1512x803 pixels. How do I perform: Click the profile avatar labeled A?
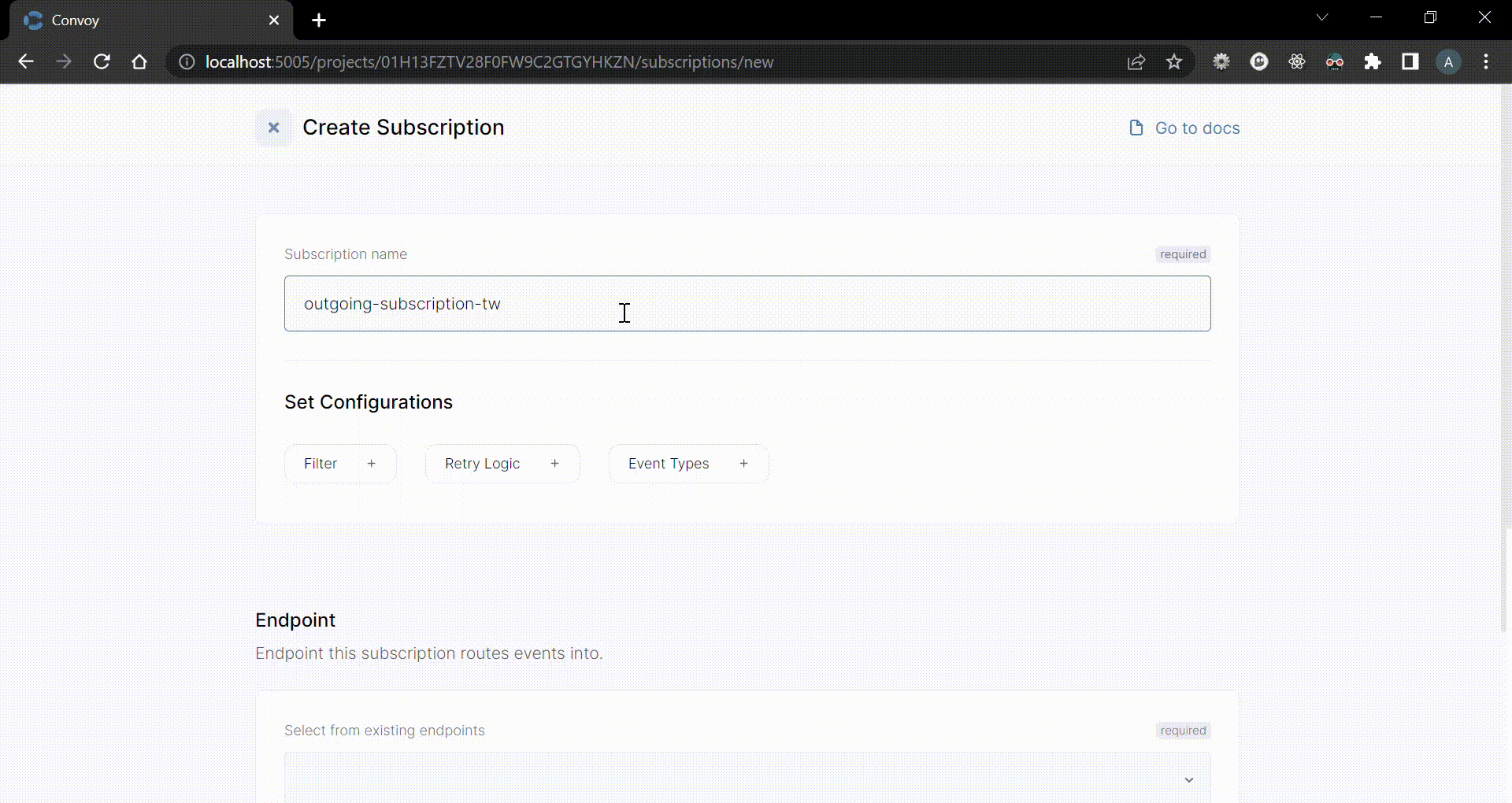[1449, 61]
